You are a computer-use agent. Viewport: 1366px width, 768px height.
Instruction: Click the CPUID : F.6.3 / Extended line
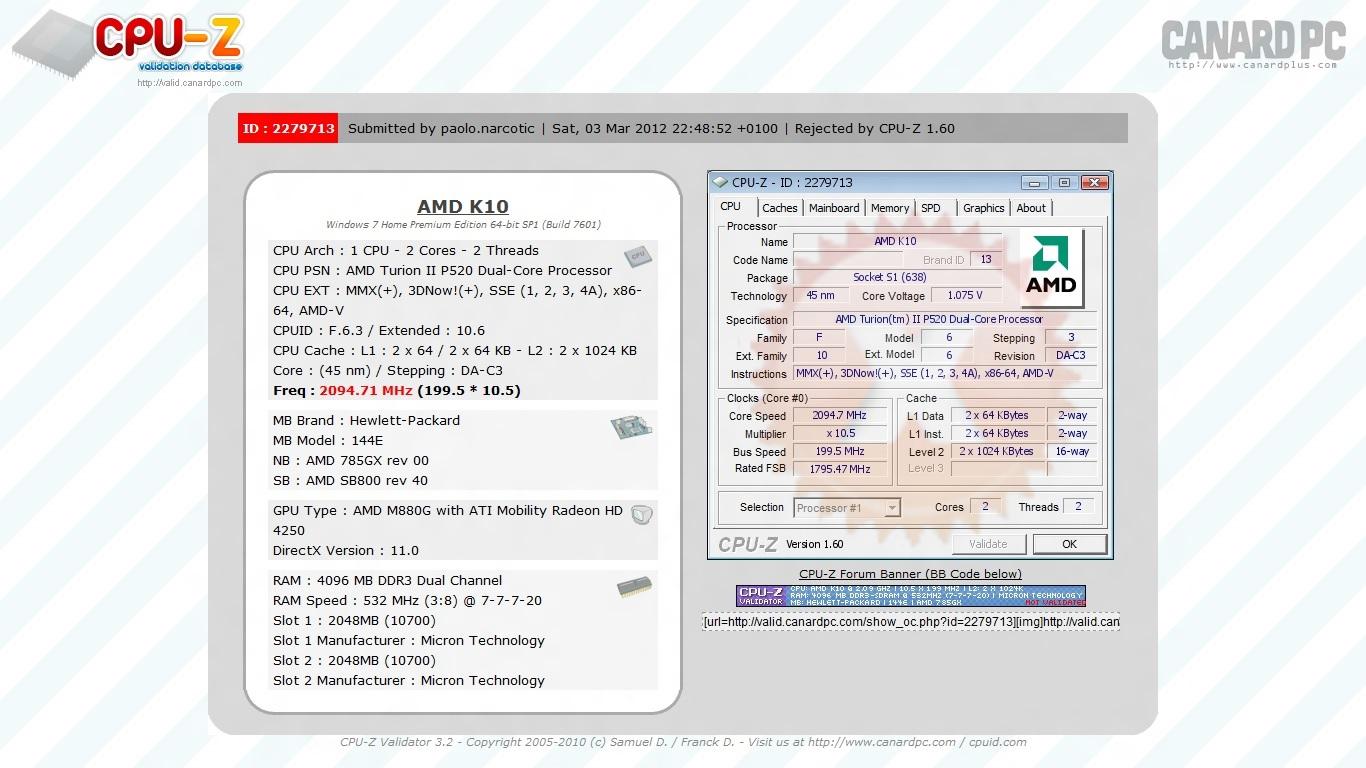tap(379, 330)
